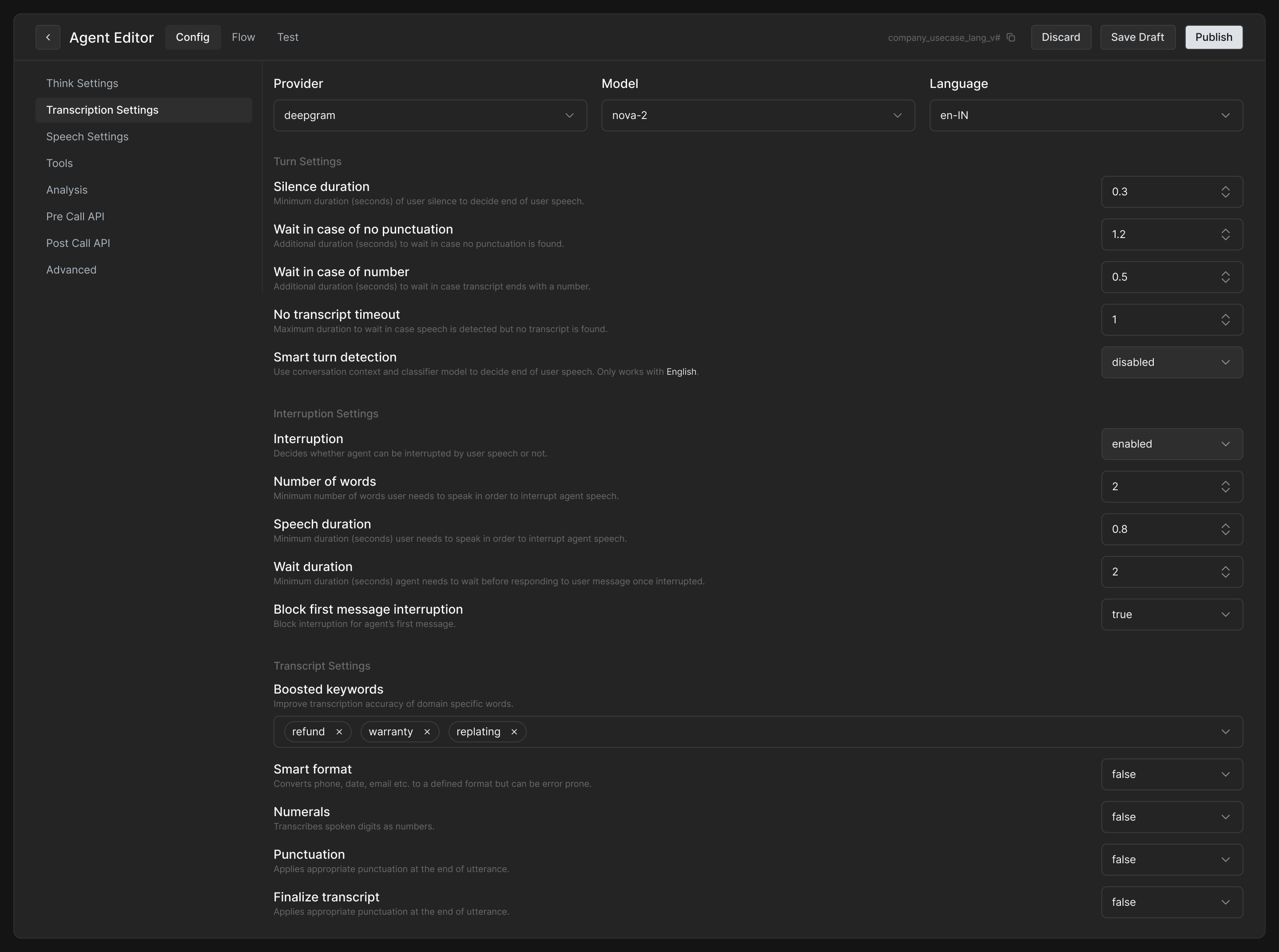Click Silence duration stepper arrows
This screenshot has height=952, width=1279.
[x=1225, y=192]
